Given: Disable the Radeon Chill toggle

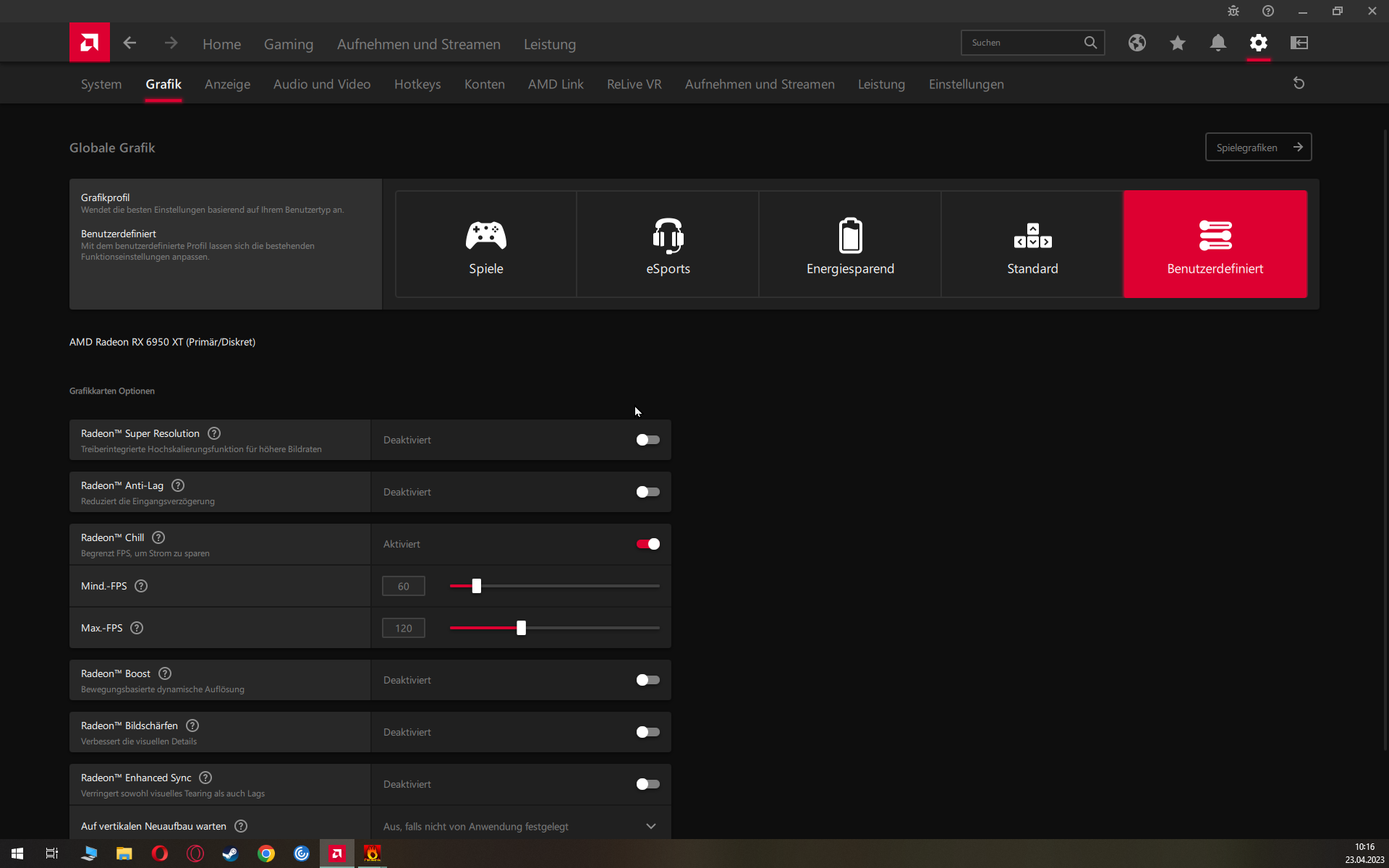Looking at the screenshot, I should pos(647,544).
